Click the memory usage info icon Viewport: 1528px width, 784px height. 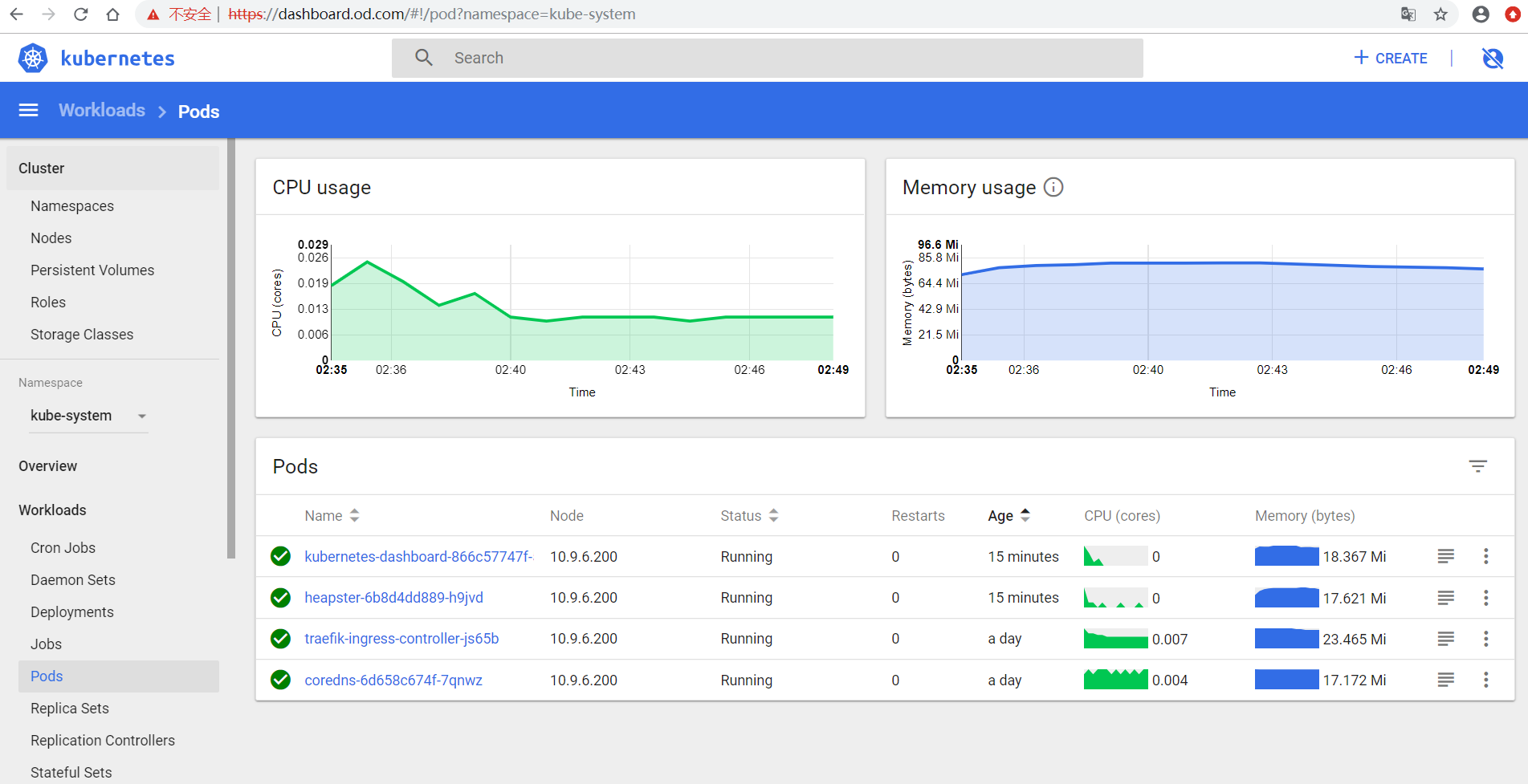1053,187
